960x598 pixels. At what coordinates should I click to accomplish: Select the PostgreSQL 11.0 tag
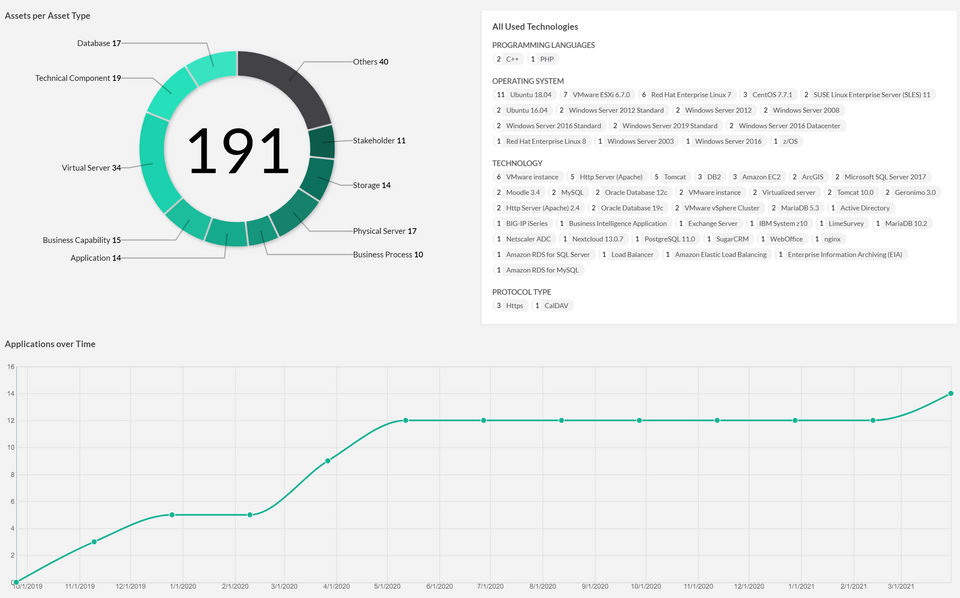(665, 239)
